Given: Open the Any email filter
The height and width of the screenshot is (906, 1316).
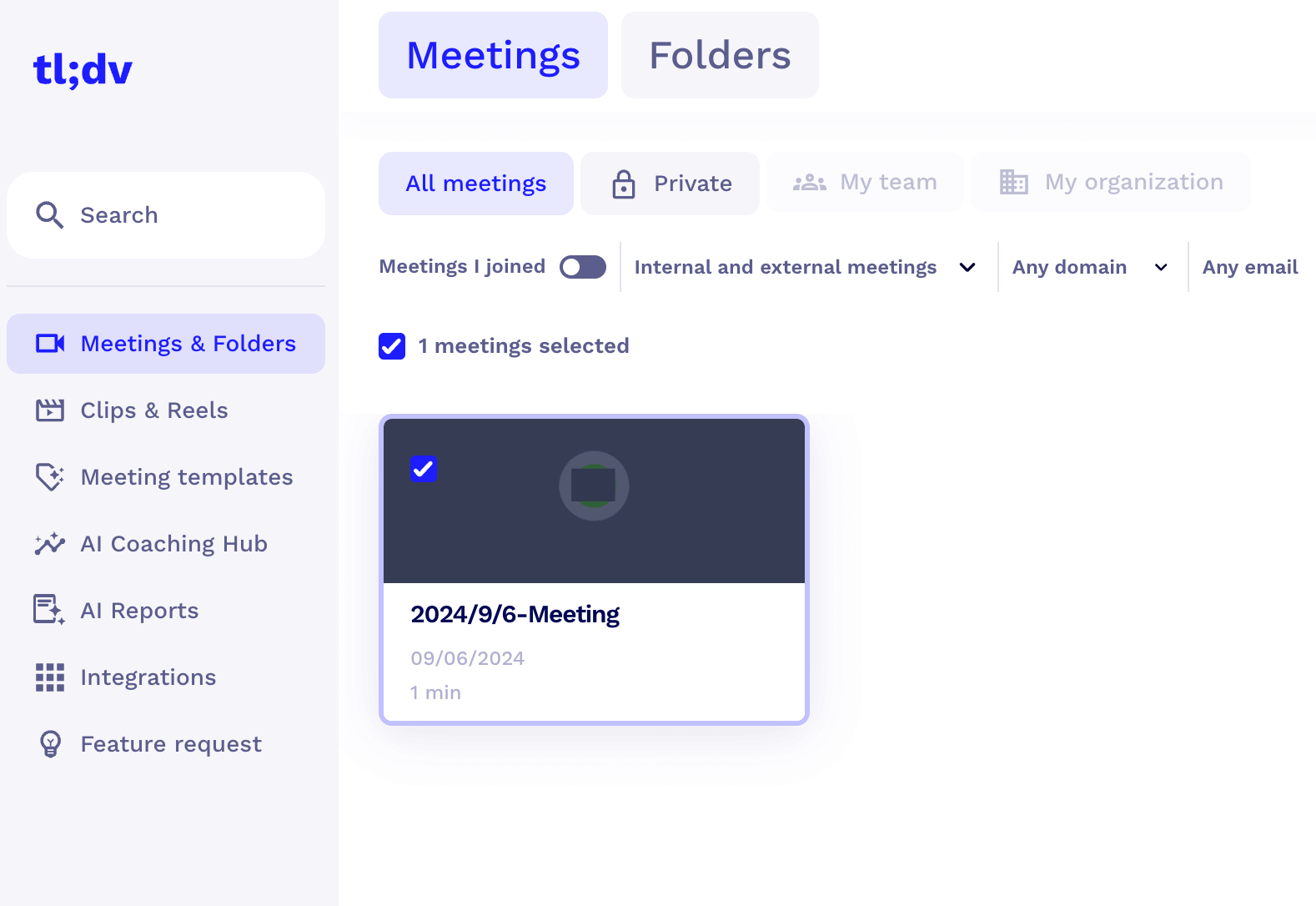Looking at the screenshot, I should click(1250, 267).
